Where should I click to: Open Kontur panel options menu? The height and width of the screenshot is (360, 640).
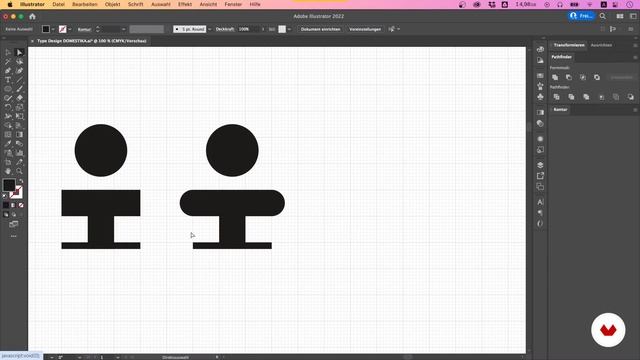(635, 110)
